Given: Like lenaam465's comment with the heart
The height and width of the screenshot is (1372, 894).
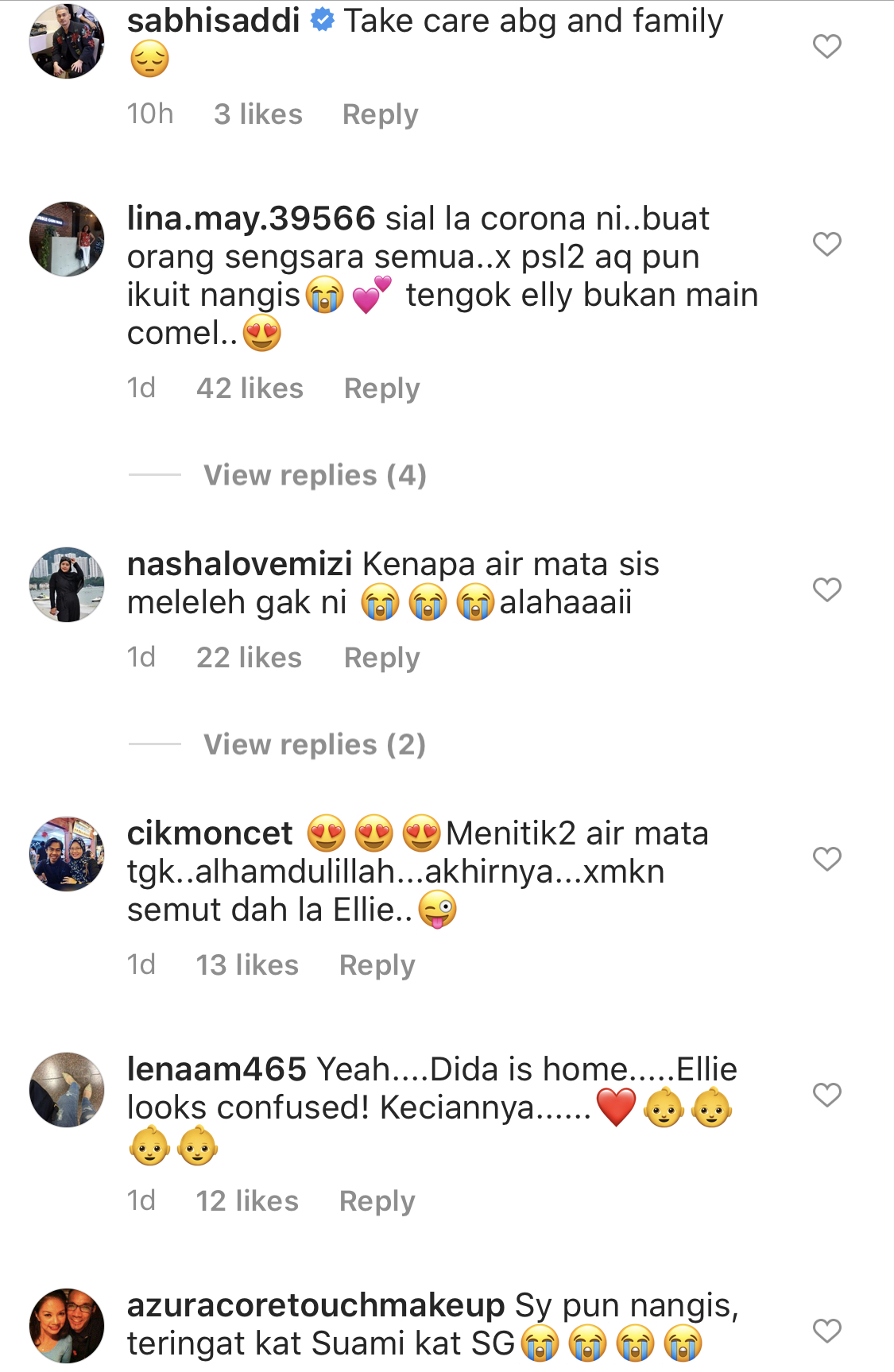Looking at the screenshot, I should [x=826, y=1095].
